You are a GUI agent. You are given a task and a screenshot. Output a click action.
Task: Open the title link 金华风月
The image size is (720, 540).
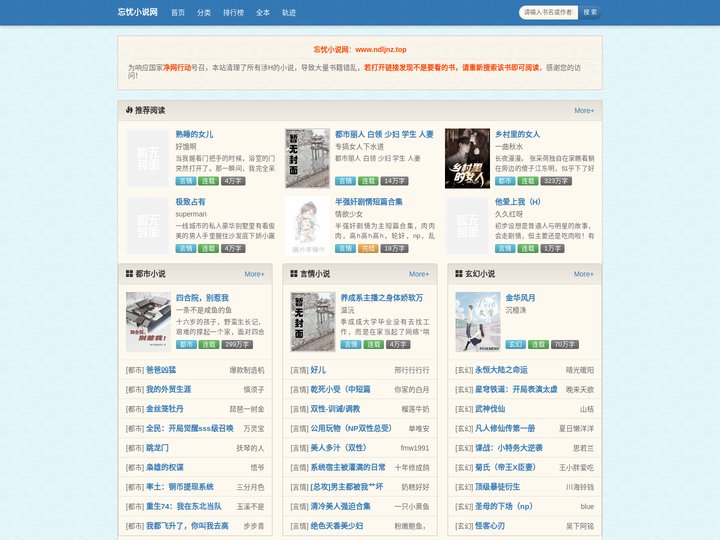coord(520,298)
